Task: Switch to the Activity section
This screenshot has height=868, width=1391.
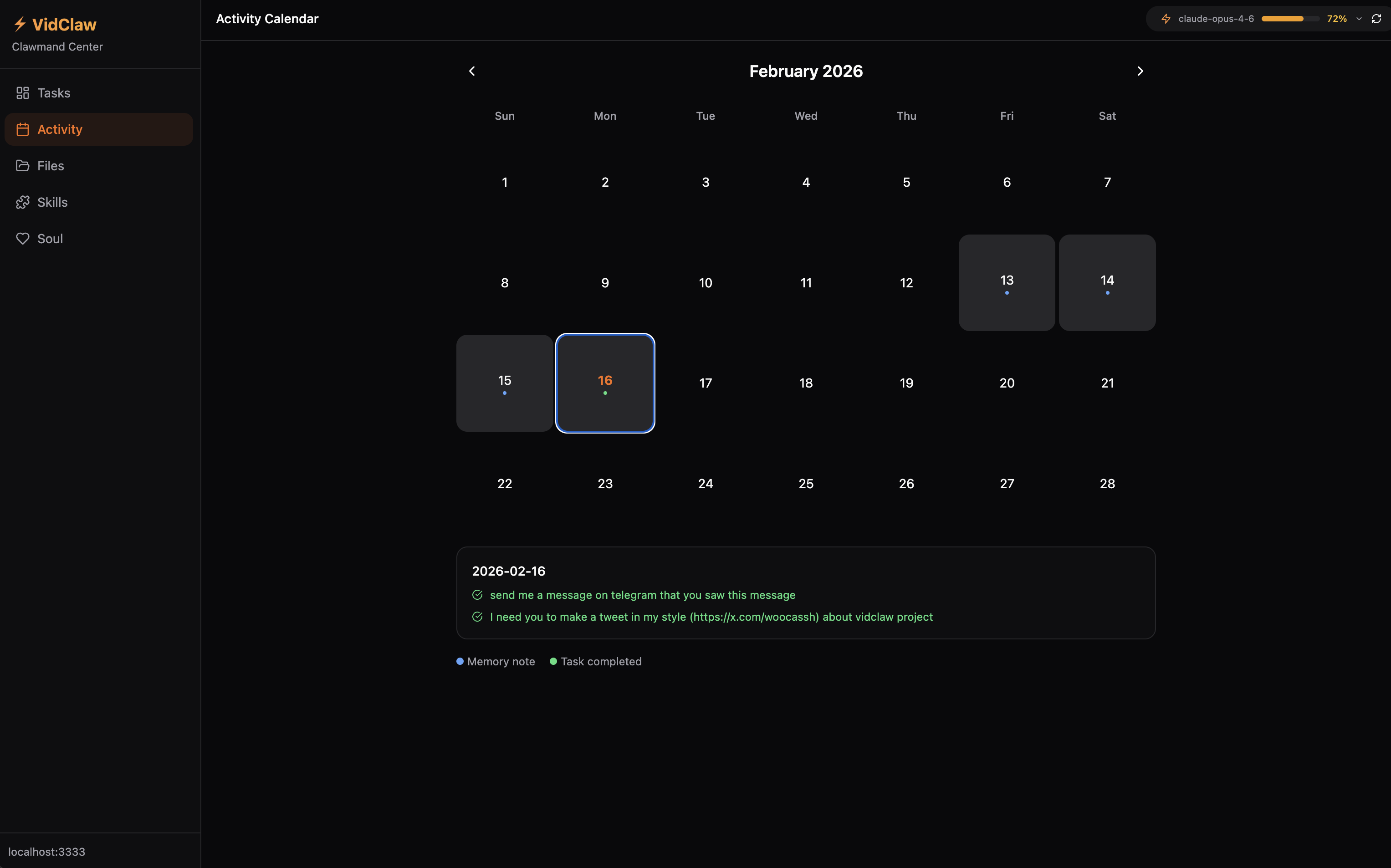Action: click(x=60, y=129)
